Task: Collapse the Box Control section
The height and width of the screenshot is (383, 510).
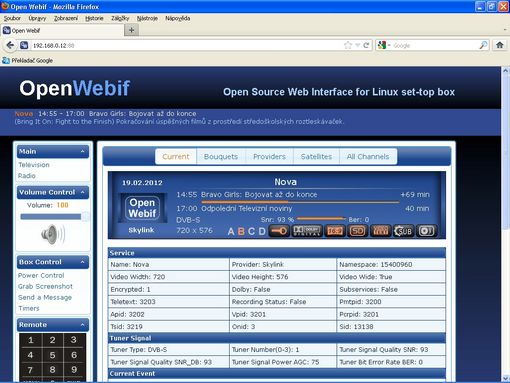Action: click(82, 262)
